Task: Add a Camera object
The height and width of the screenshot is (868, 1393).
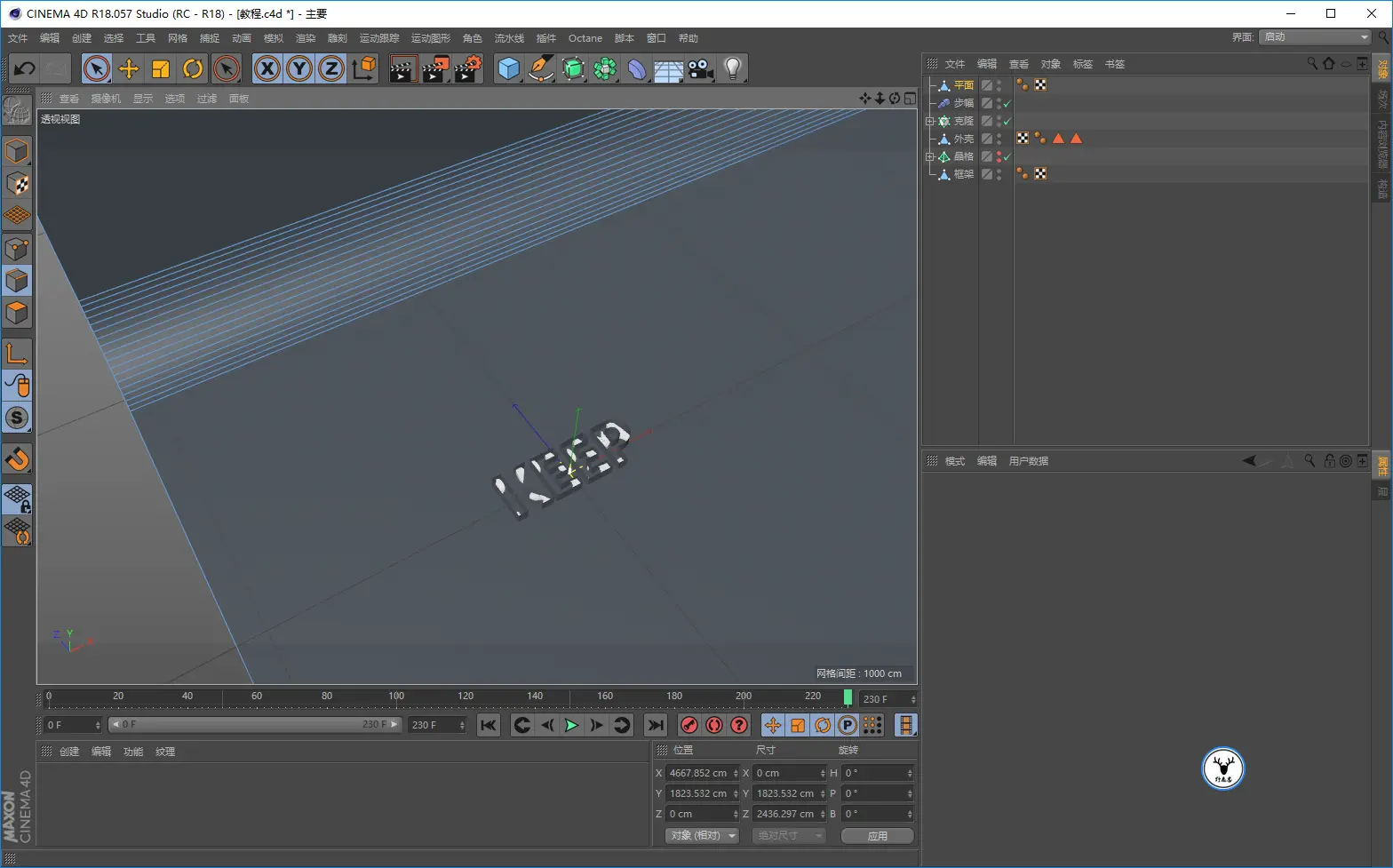Action: (701, 68)
